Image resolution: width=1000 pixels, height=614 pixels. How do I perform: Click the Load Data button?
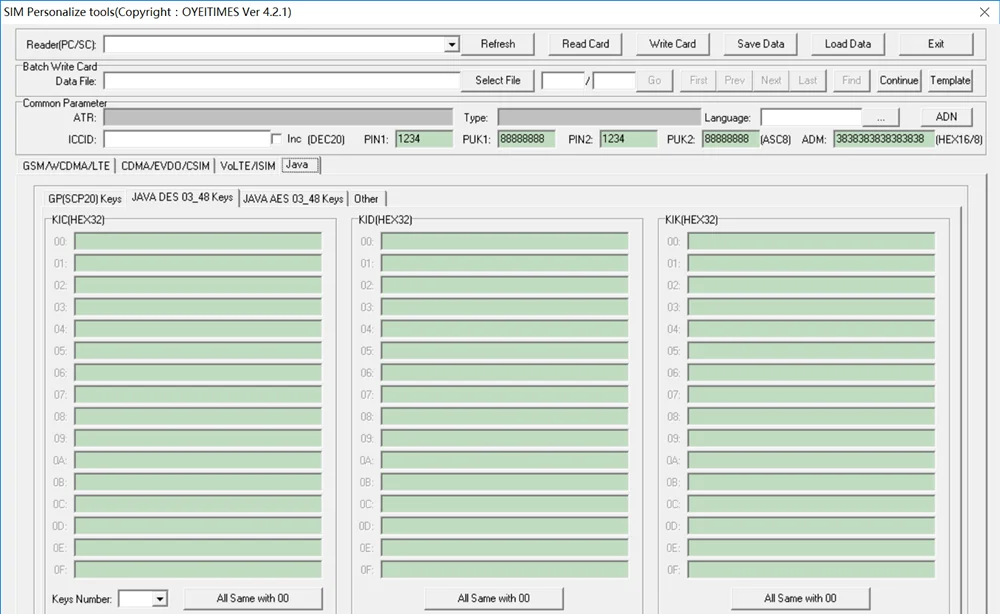click(x=847, y=44)
